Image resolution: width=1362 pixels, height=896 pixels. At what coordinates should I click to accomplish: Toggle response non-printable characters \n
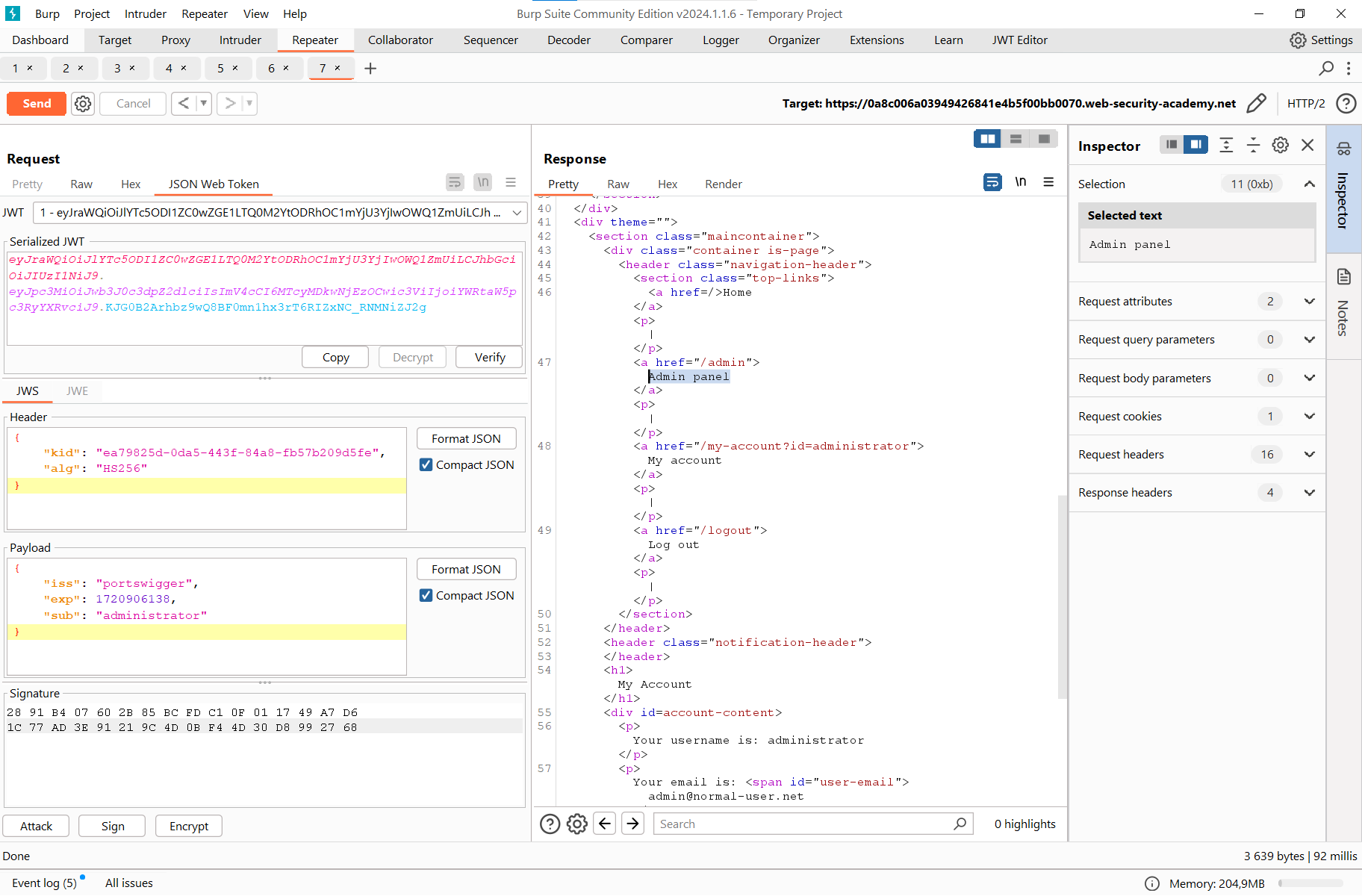coord(1021,182)
